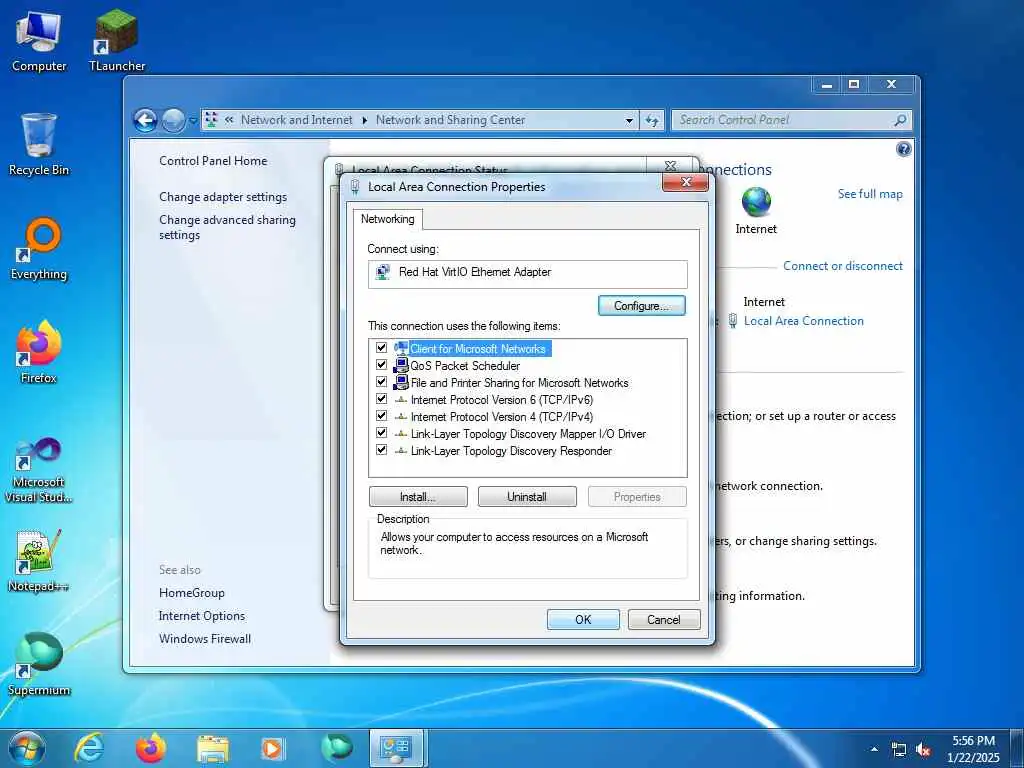This screenshot has width=1024, height=768.
Task: Select the Recycle Bin desktop icon
Action: [39, 145]
